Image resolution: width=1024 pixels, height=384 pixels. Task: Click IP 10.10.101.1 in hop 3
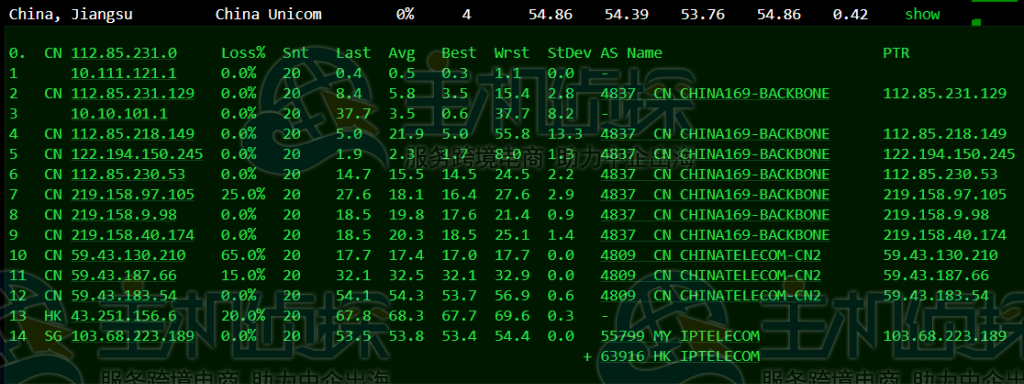tap(119, 114)
